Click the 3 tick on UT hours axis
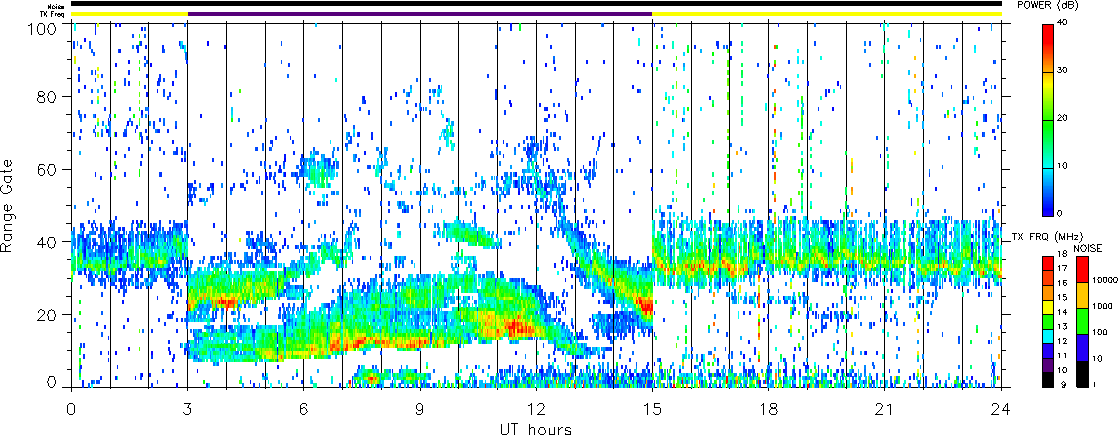The width and height of the screenshot is (1118, 435). tap(188, 407)
